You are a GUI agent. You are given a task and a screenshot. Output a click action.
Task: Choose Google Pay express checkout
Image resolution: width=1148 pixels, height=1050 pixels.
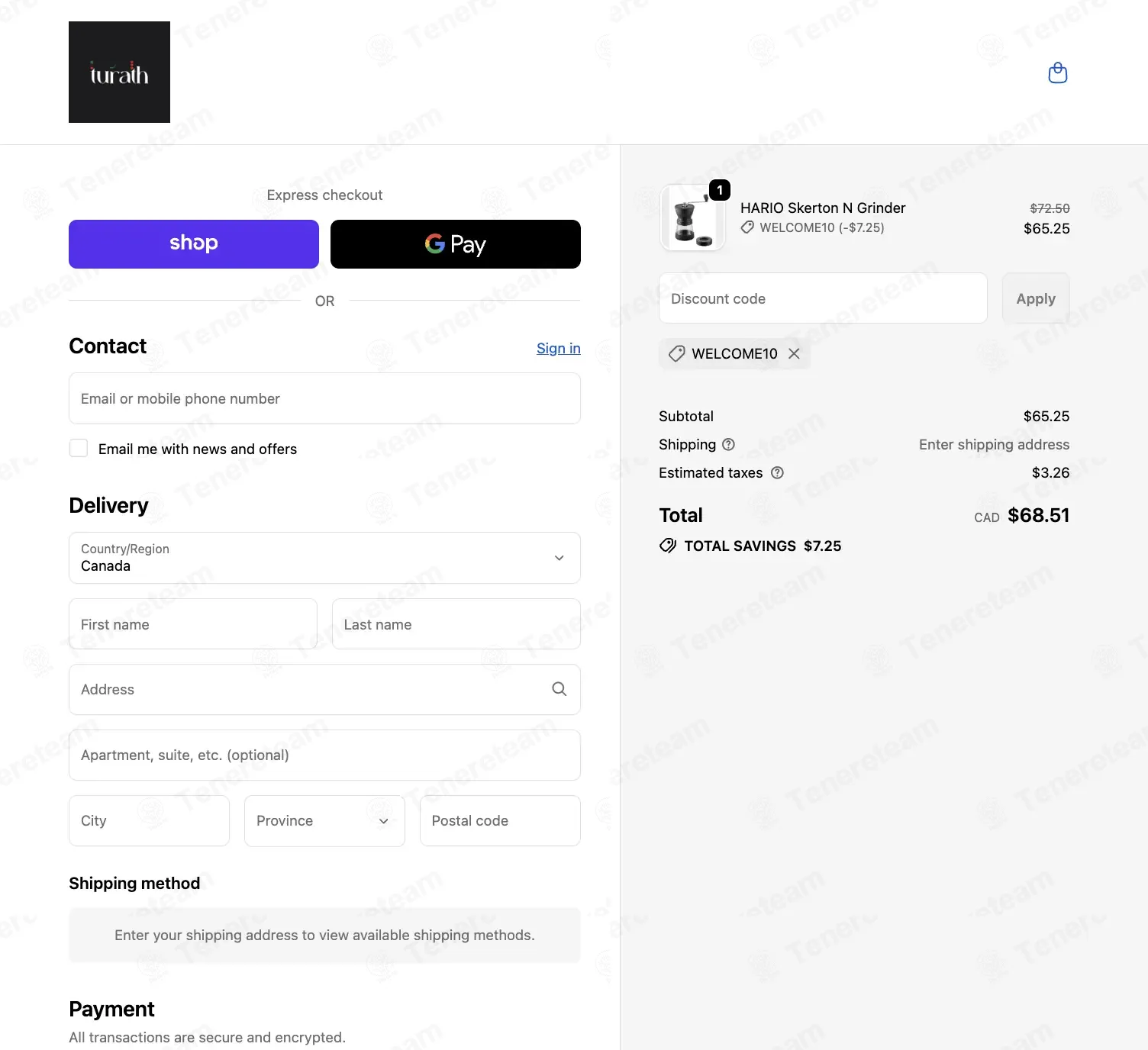[456, 244]
